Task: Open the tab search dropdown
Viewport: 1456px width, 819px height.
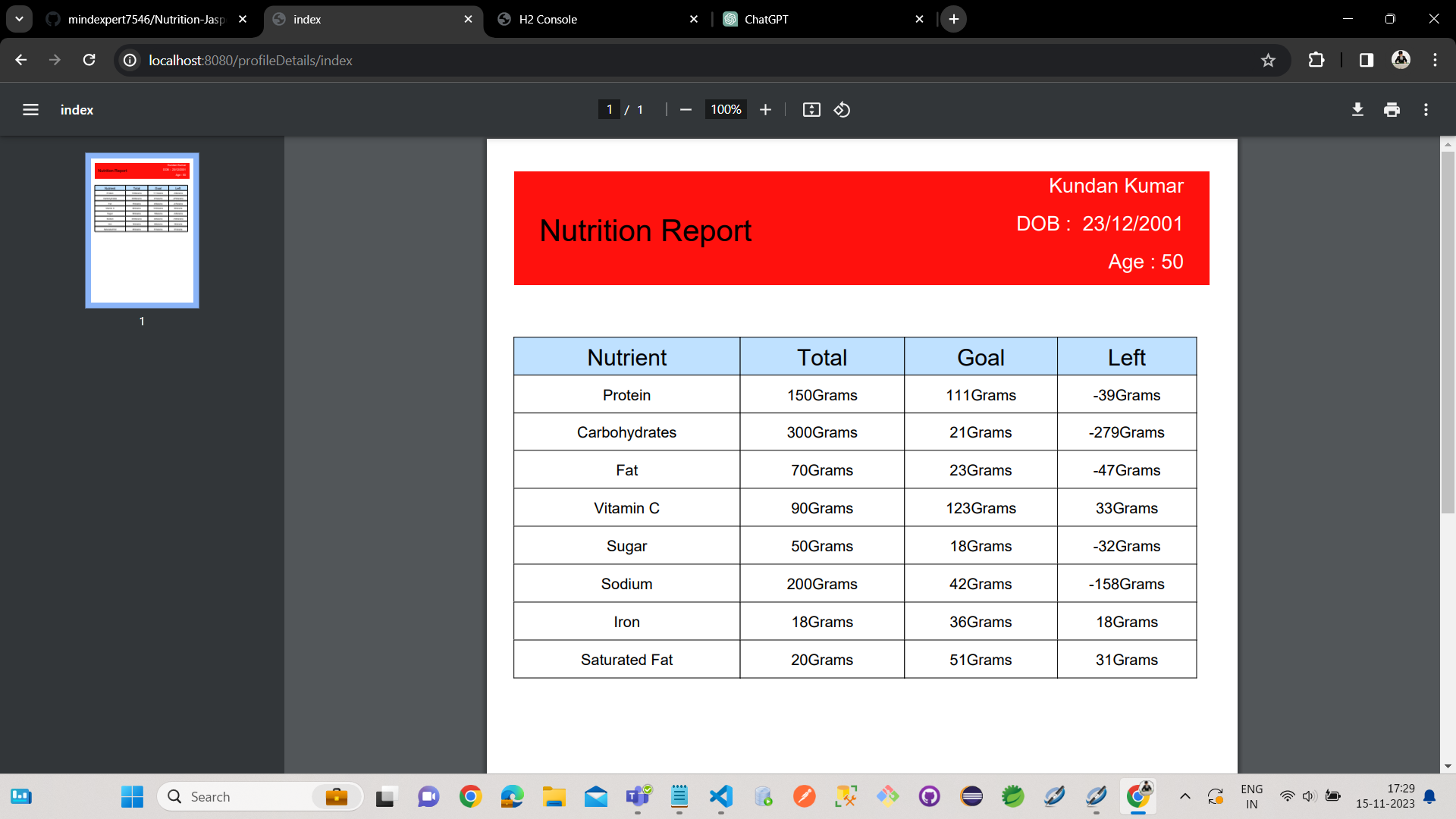Action: click(19, 19)
